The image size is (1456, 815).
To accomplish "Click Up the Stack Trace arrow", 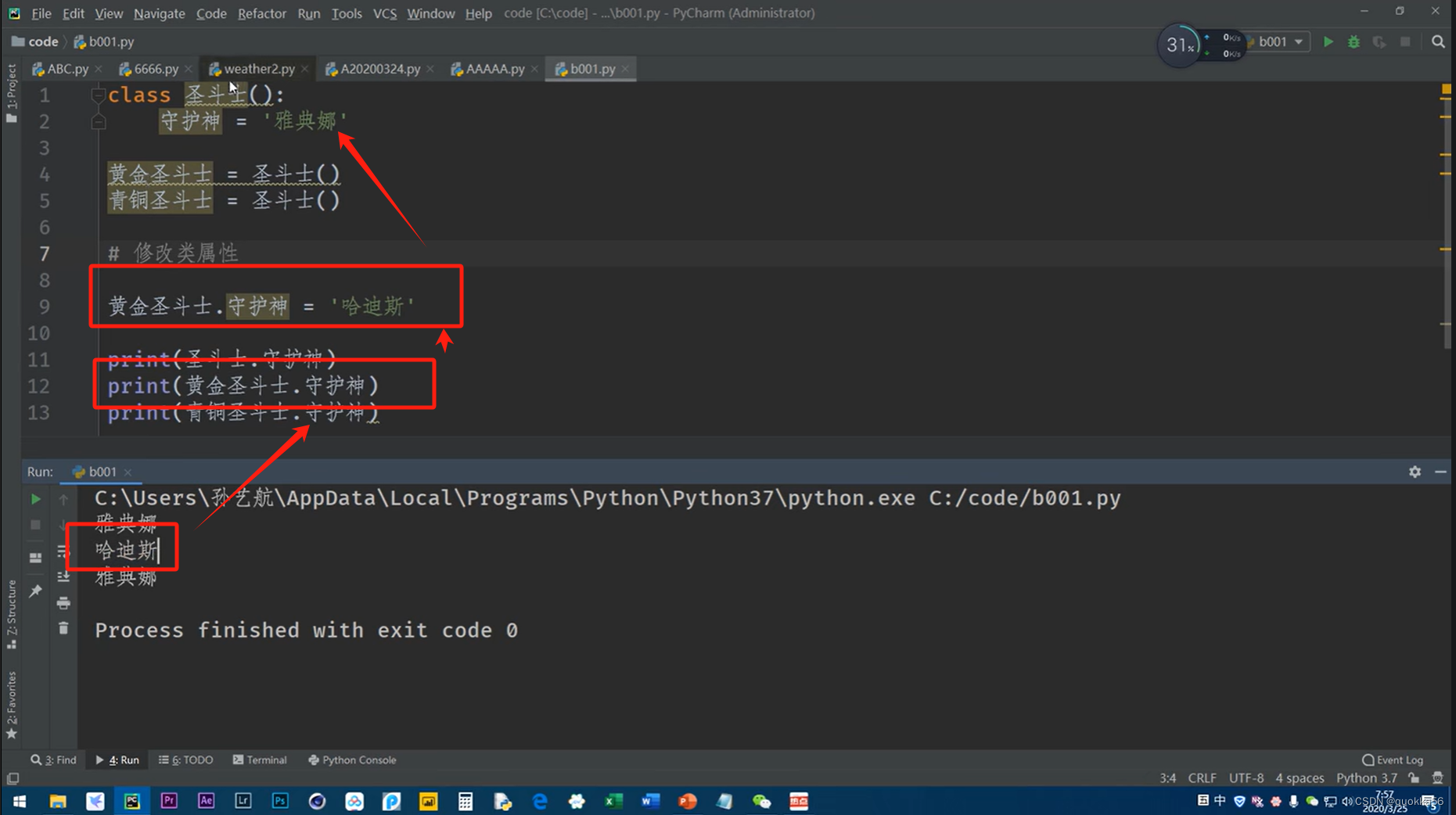I will coord(63,499).
